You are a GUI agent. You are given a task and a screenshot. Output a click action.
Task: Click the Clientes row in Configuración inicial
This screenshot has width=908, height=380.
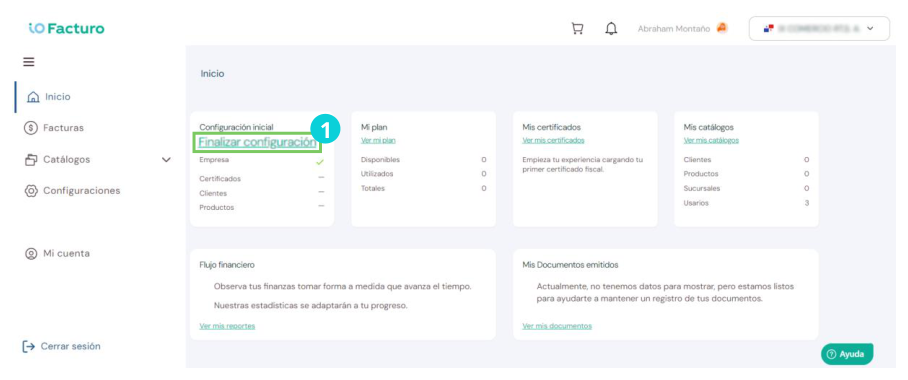262,193
